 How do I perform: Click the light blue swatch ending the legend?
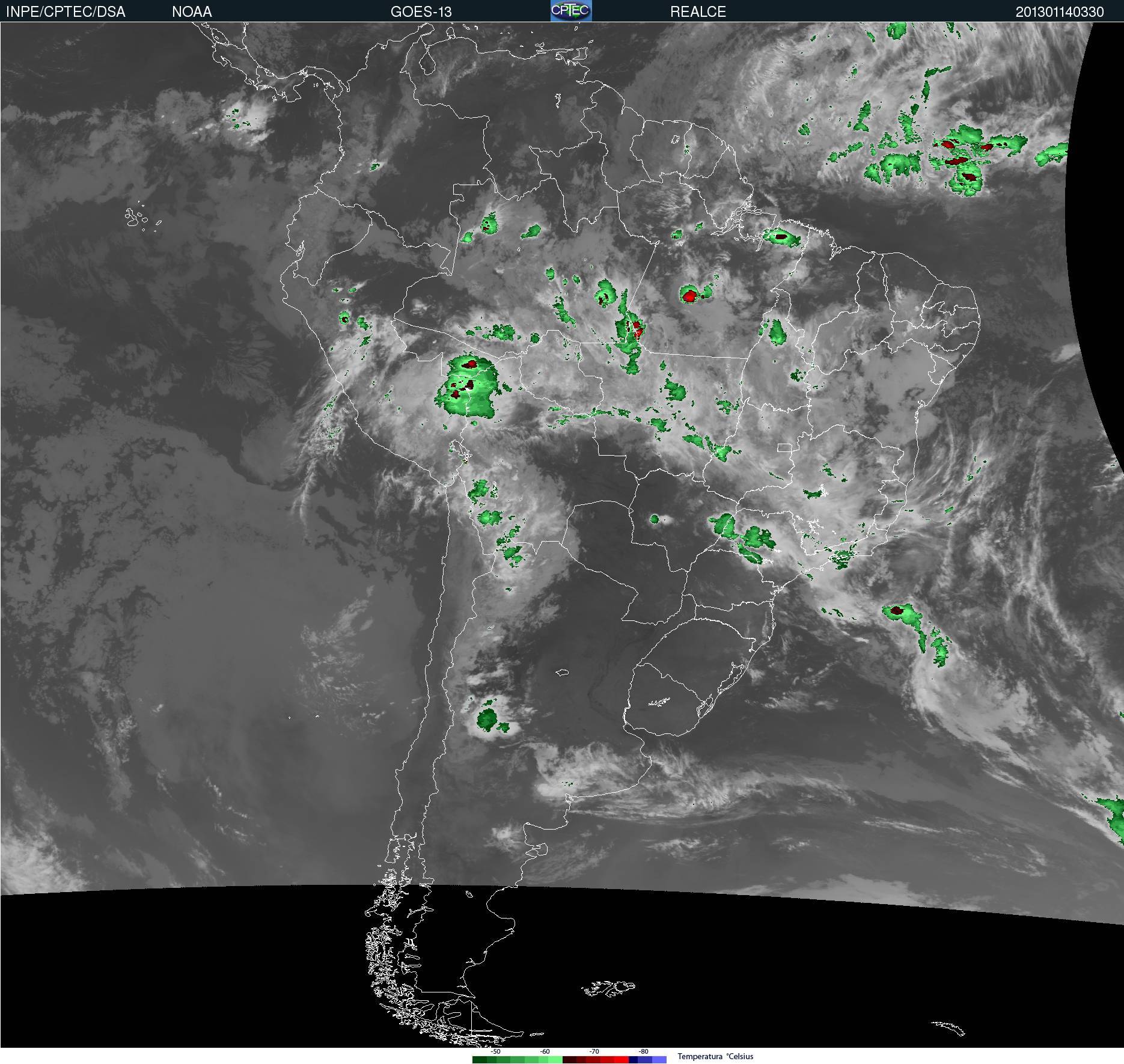pos(659,1060)
